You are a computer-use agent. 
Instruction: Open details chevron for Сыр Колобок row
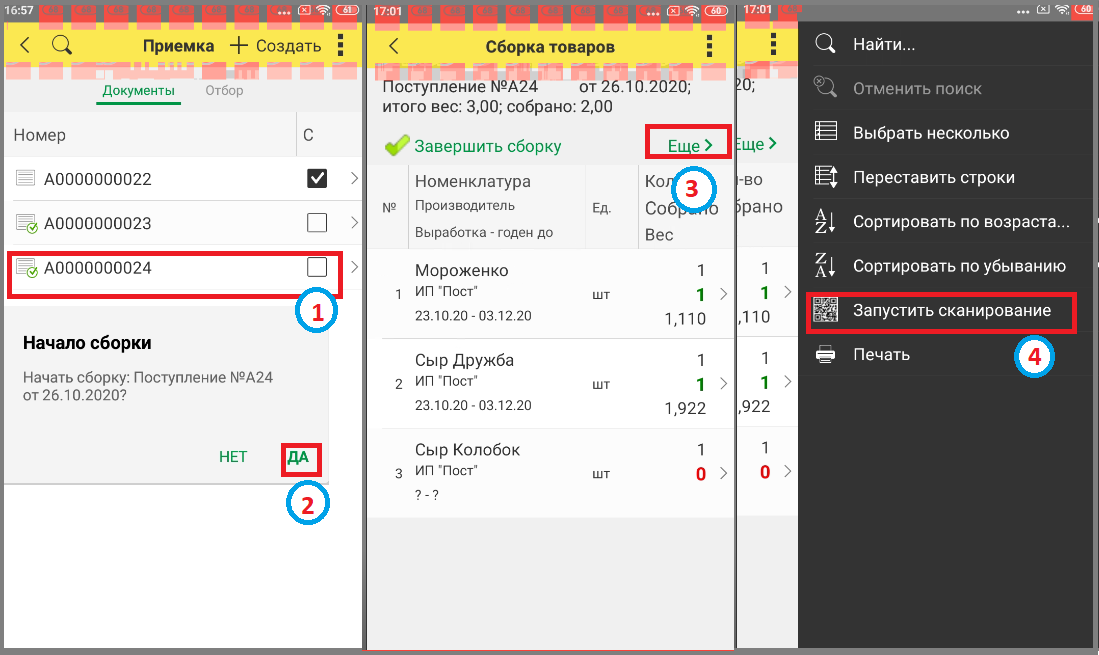tap(724, 474)
